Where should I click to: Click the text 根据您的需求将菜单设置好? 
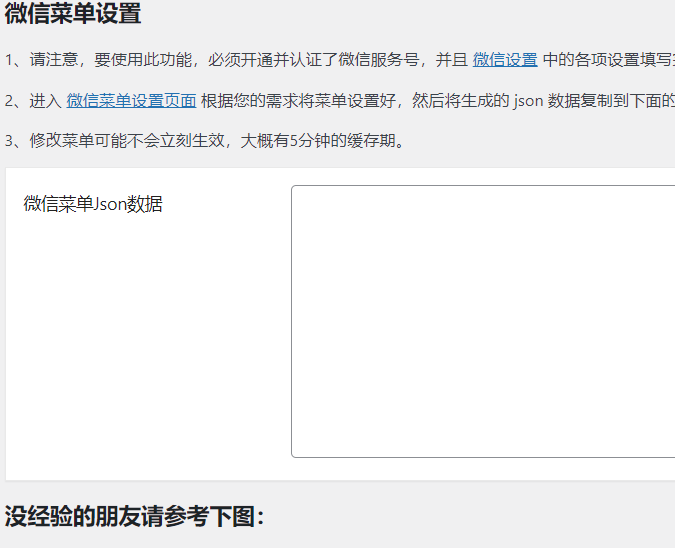tap(298, 101)
